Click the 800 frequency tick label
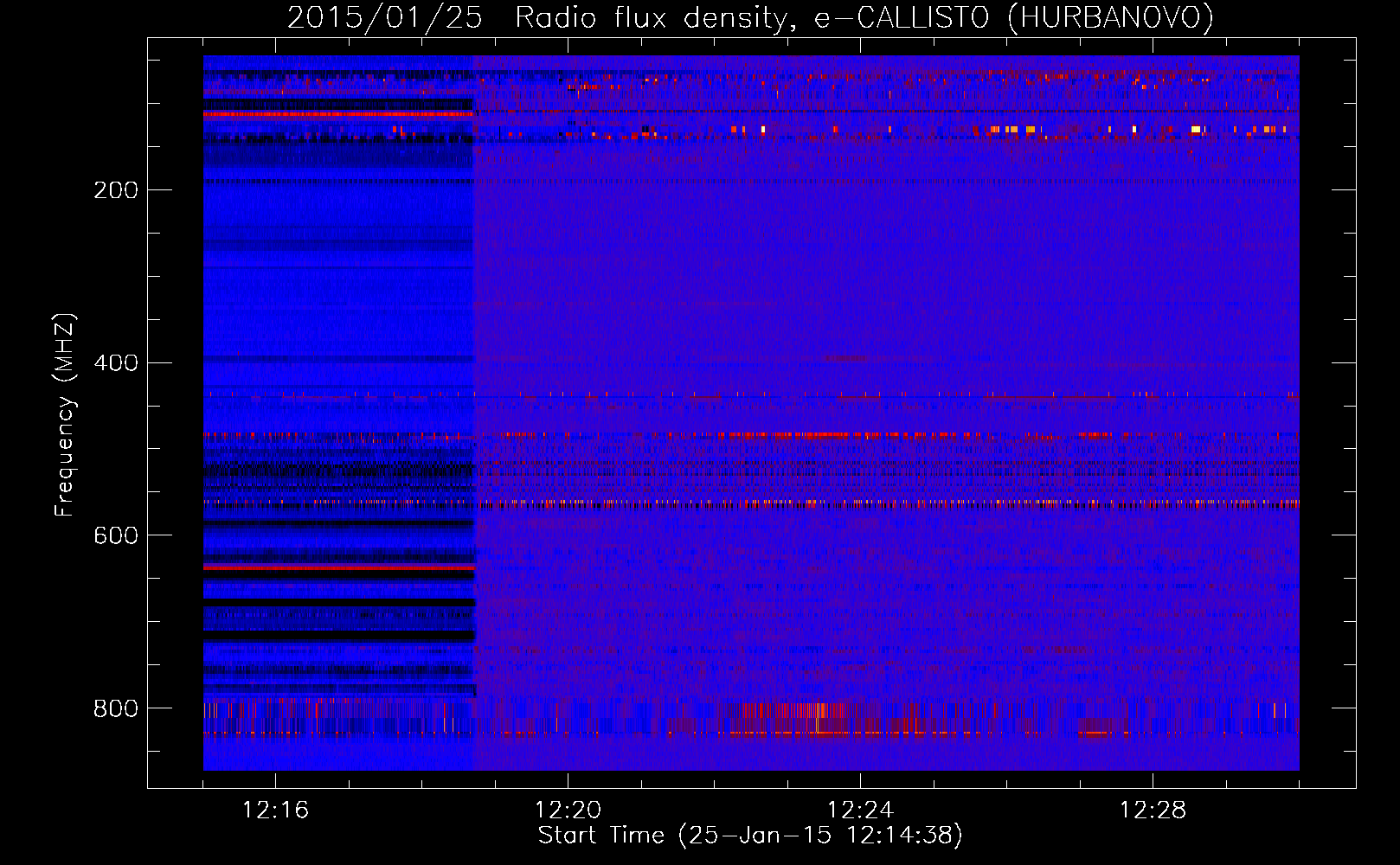The image size is (1400, 865). pyautogui.click(x=116, y=709)
